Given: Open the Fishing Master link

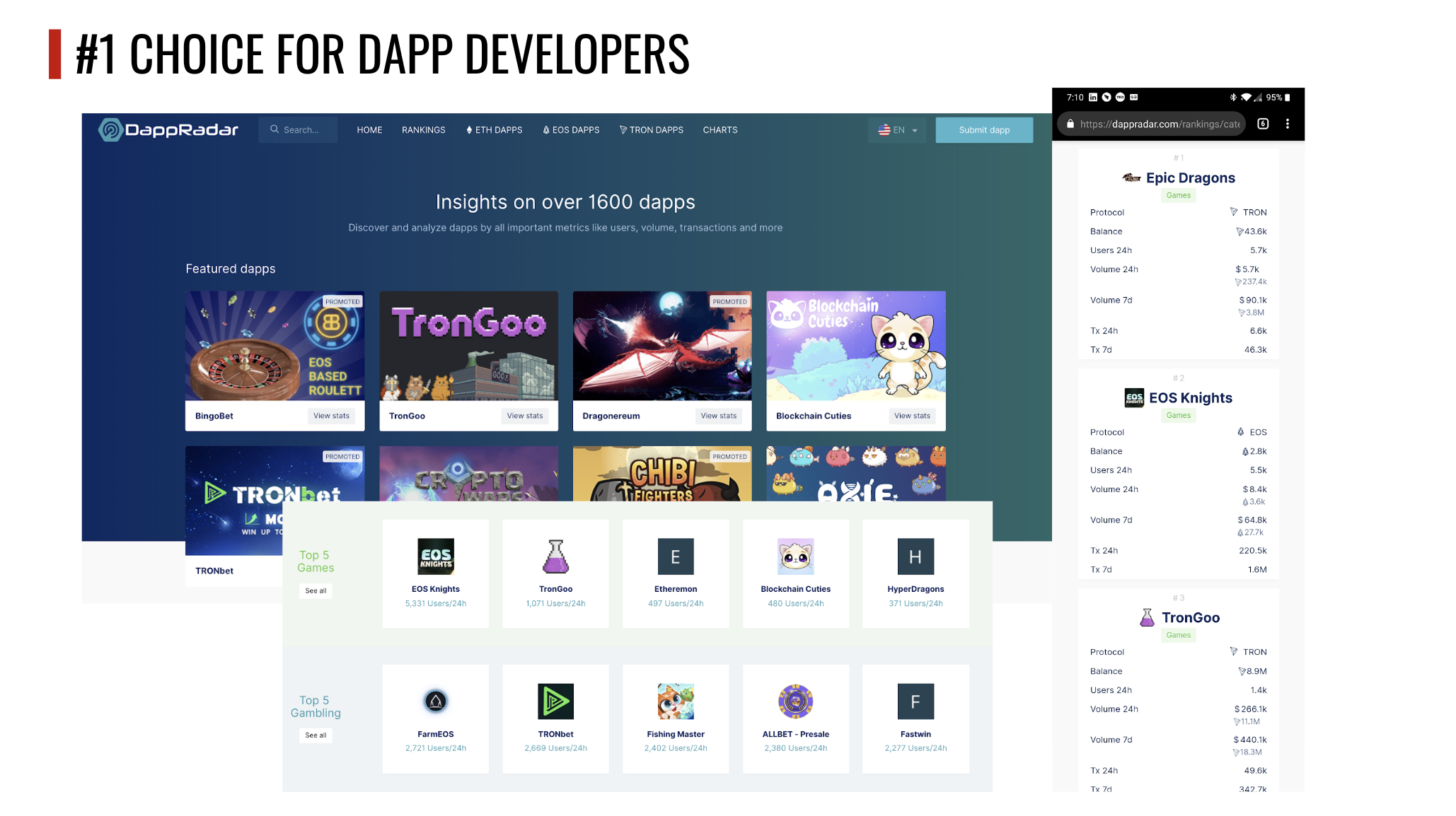Looking at the screenshot, I should point(676,734).
